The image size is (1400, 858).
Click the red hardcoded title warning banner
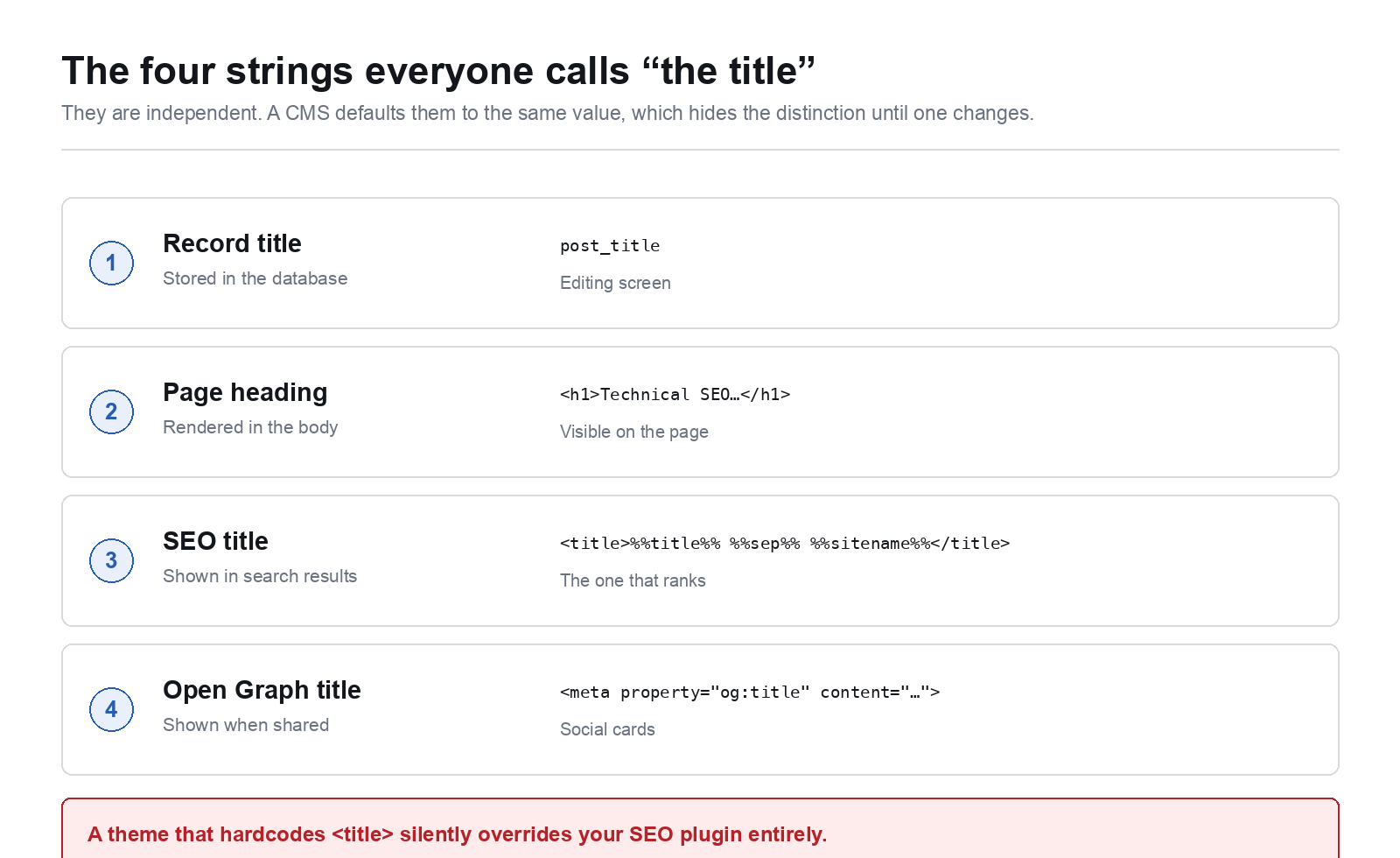pyautogui.click(x=700, y=828)
